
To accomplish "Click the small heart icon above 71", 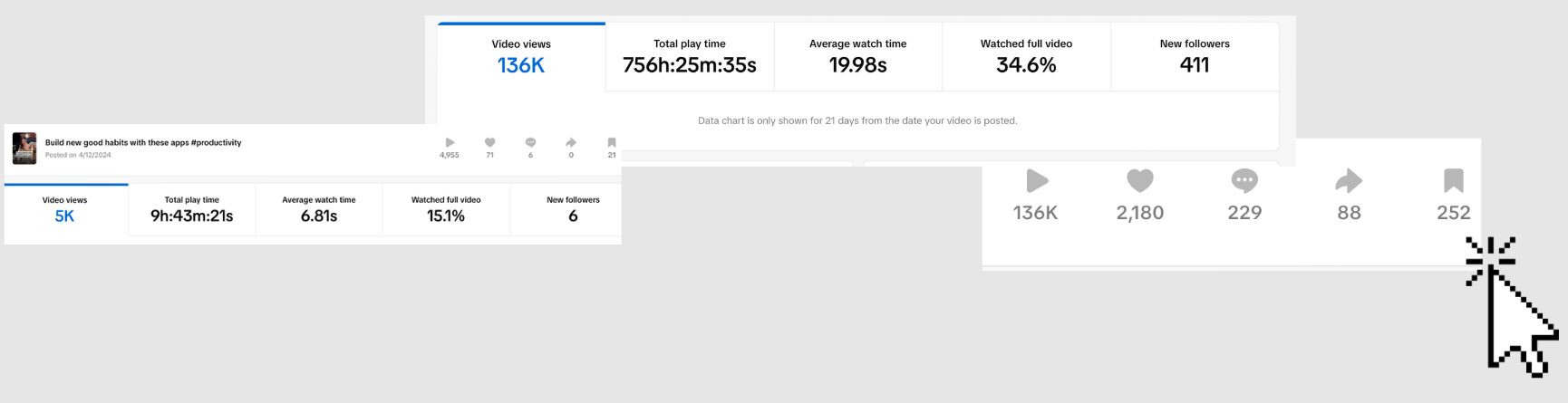I will coord(489,143).
